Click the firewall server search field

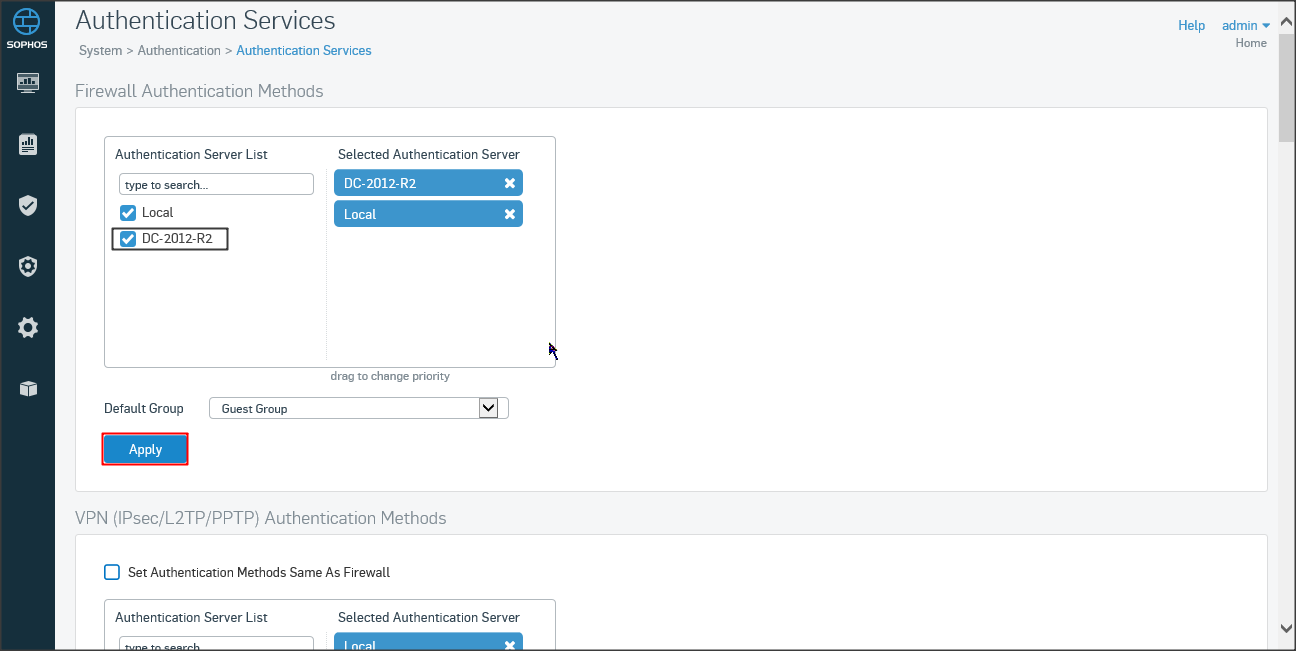(216, 185)
